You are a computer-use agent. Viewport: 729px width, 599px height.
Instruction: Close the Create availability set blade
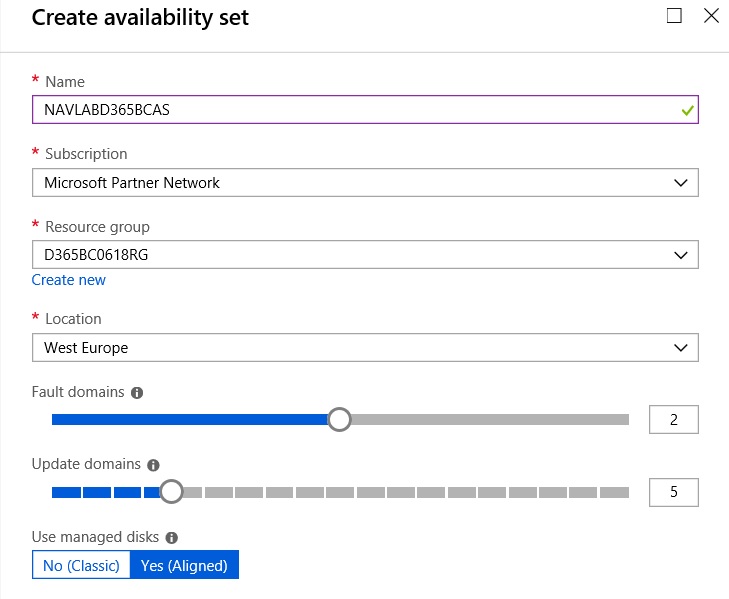[711, 16]
